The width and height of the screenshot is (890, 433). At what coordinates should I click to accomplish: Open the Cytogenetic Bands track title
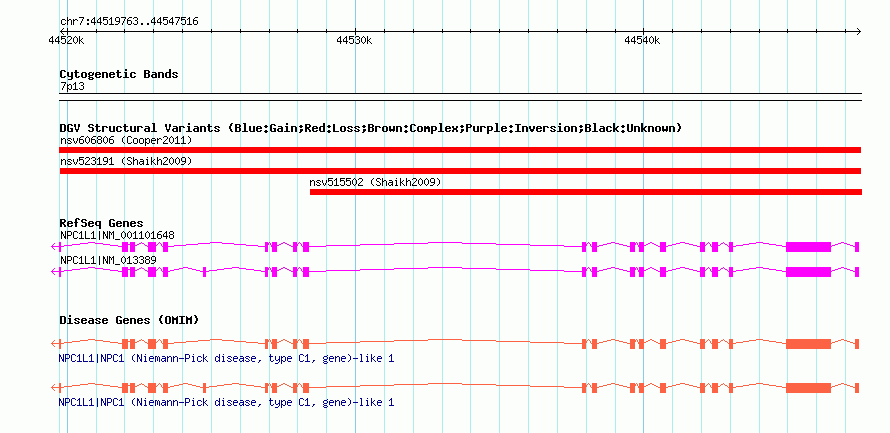[119, 74]
